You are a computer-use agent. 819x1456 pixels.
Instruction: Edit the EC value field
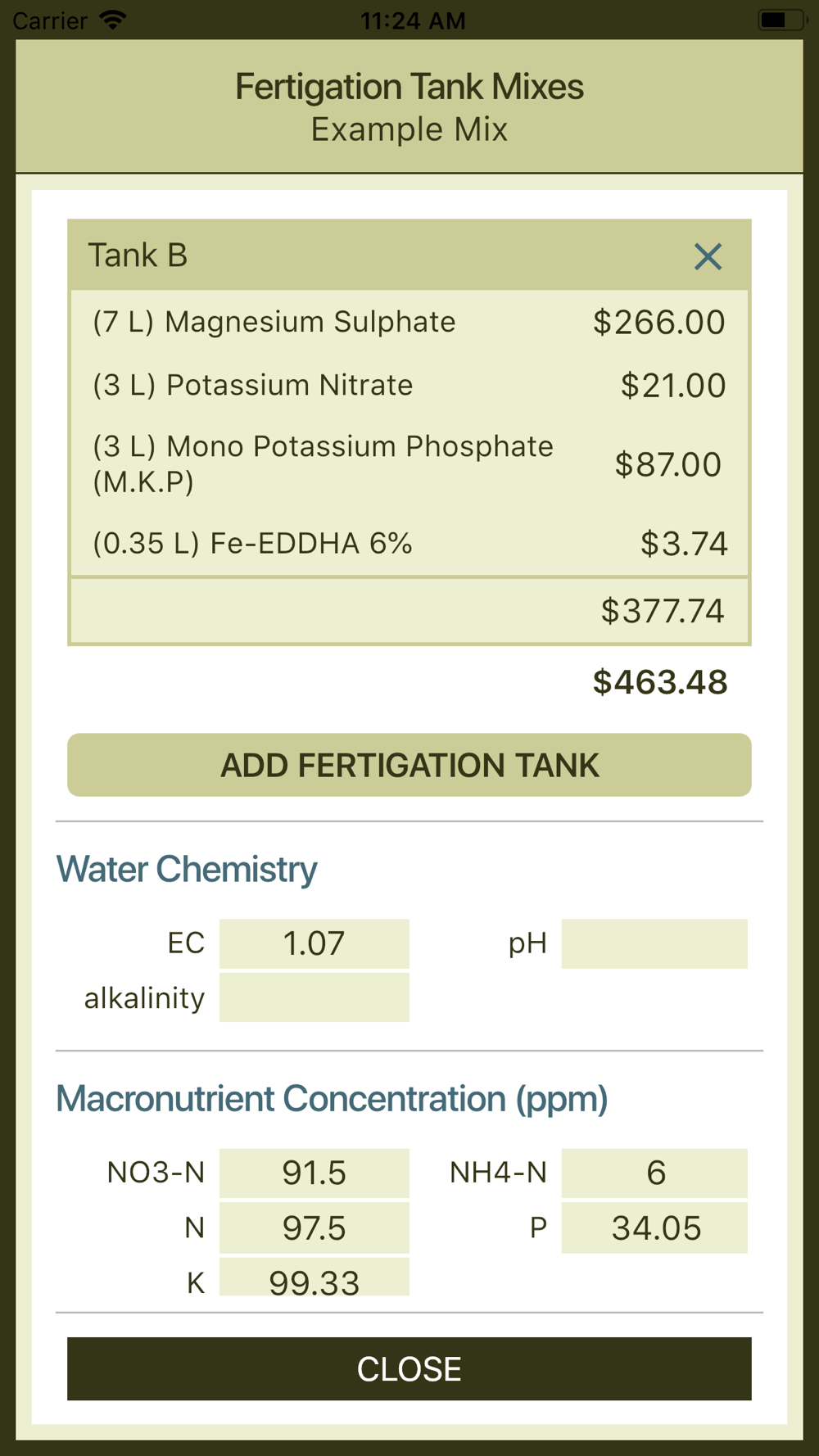coord(314,943)
